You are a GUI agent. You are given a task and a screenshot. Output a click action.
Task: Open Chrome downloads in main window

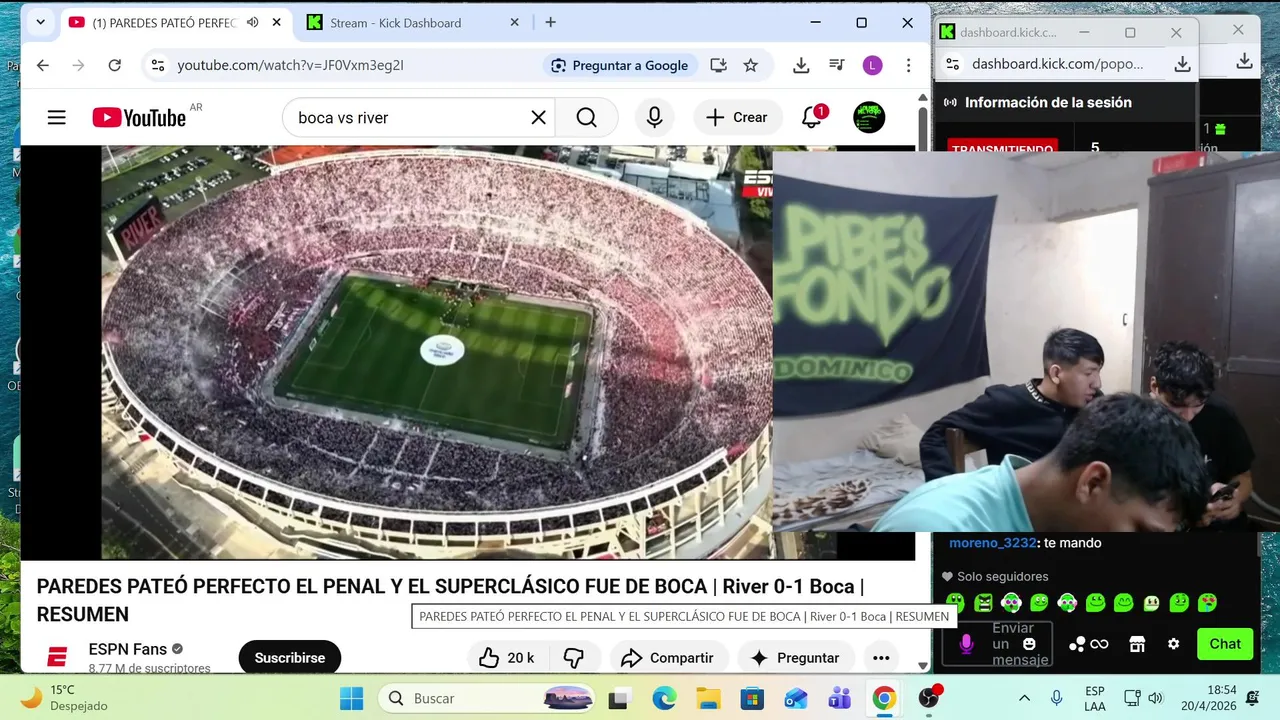(x=801, y=65)
